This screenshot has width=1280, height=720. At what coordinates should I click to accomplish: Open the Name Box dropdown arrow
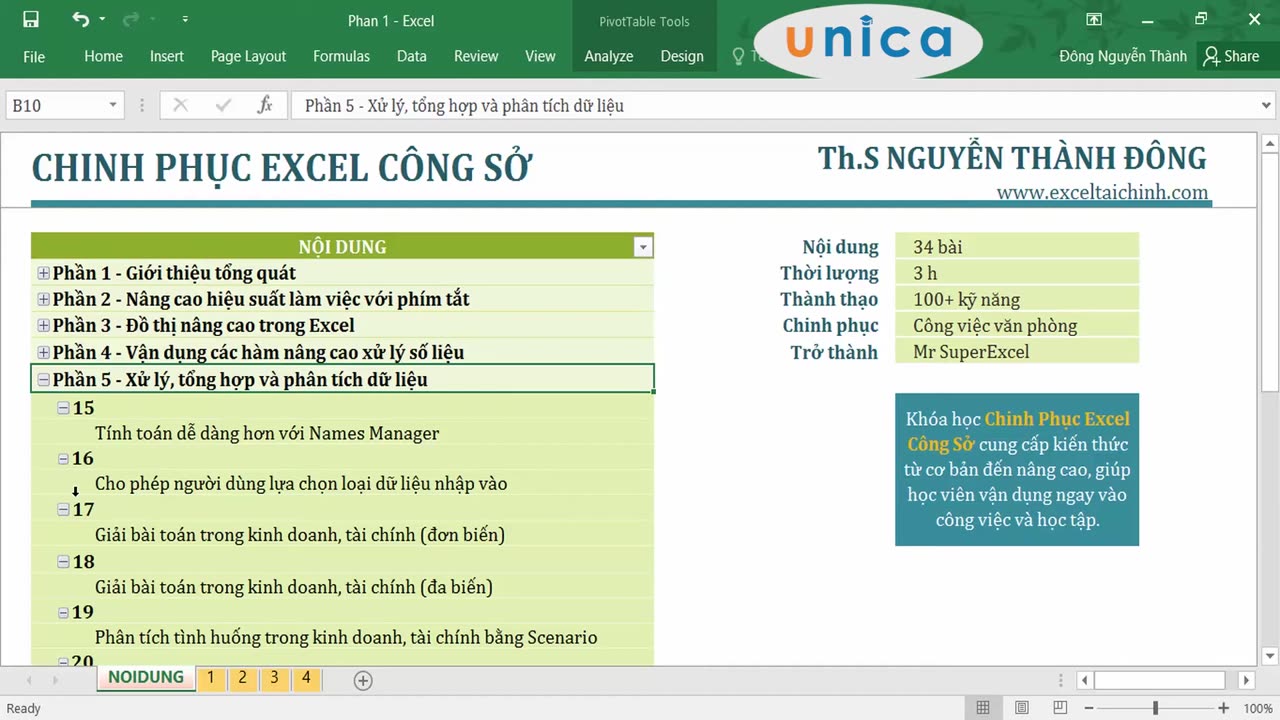(113, 105)
